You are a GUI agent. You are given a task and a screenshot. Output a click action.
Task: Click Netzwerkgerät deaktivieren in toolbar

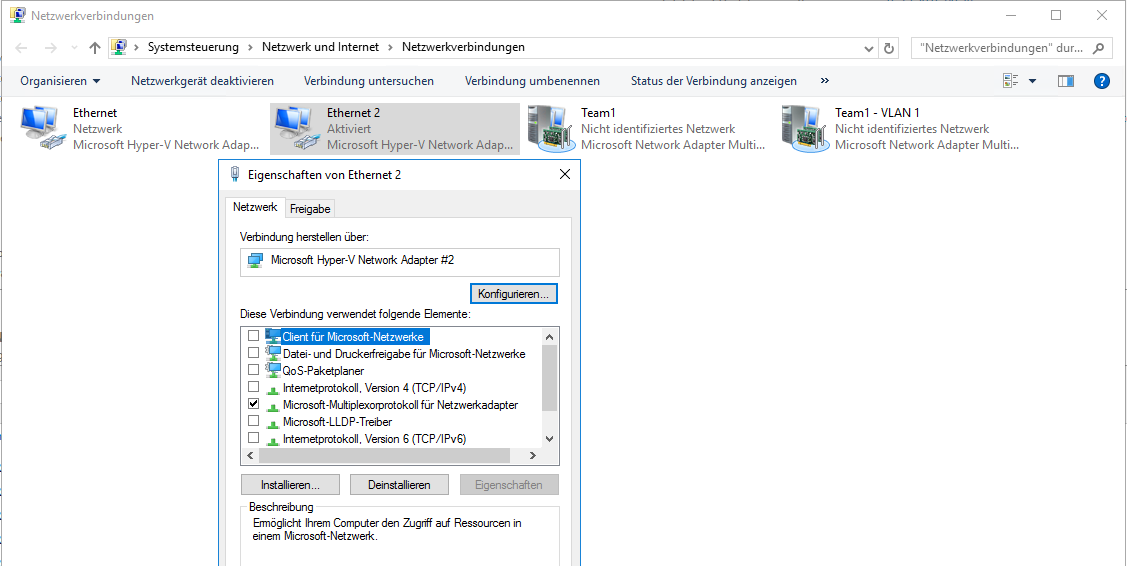(202, 81)
